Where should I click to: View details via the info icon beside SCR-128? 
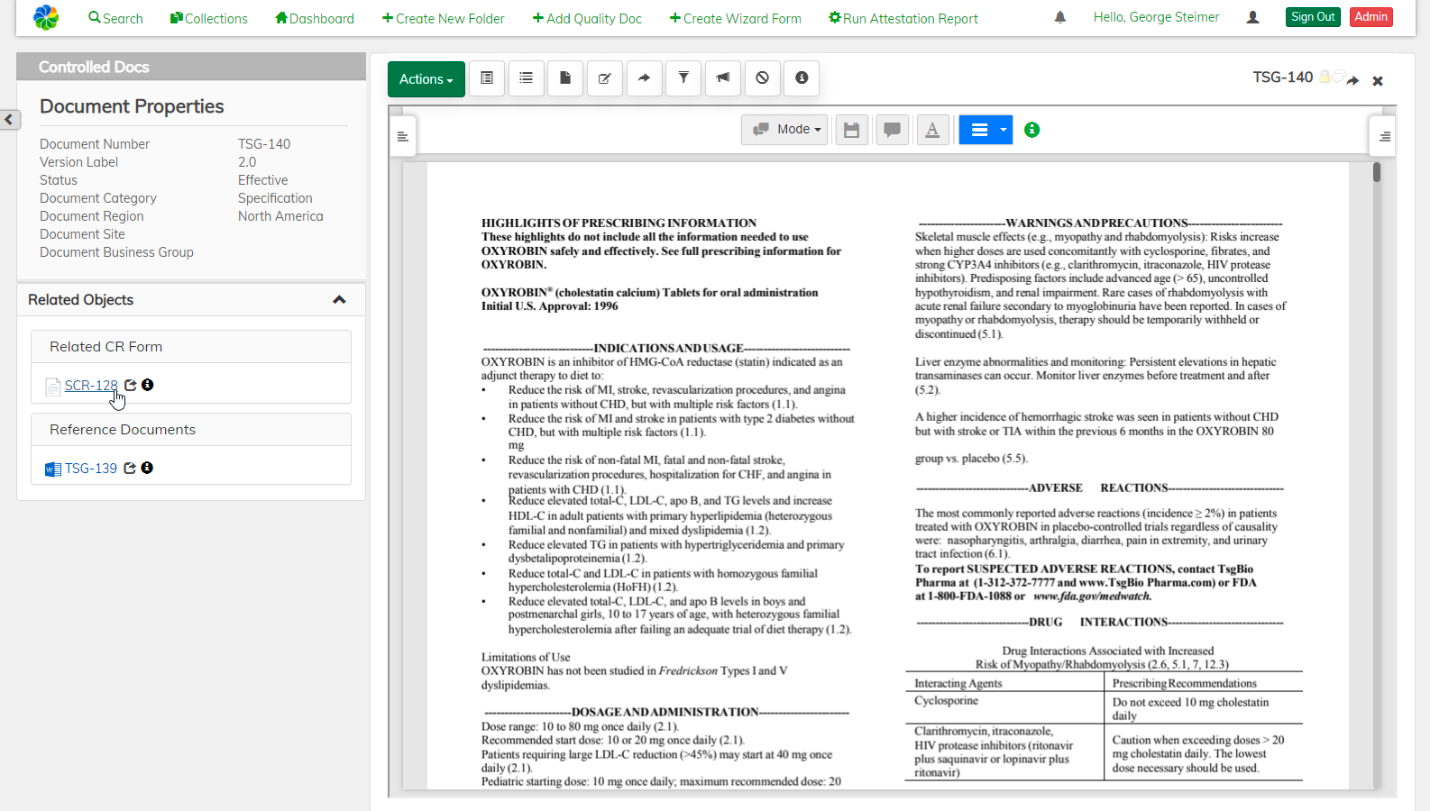[147, 384]
